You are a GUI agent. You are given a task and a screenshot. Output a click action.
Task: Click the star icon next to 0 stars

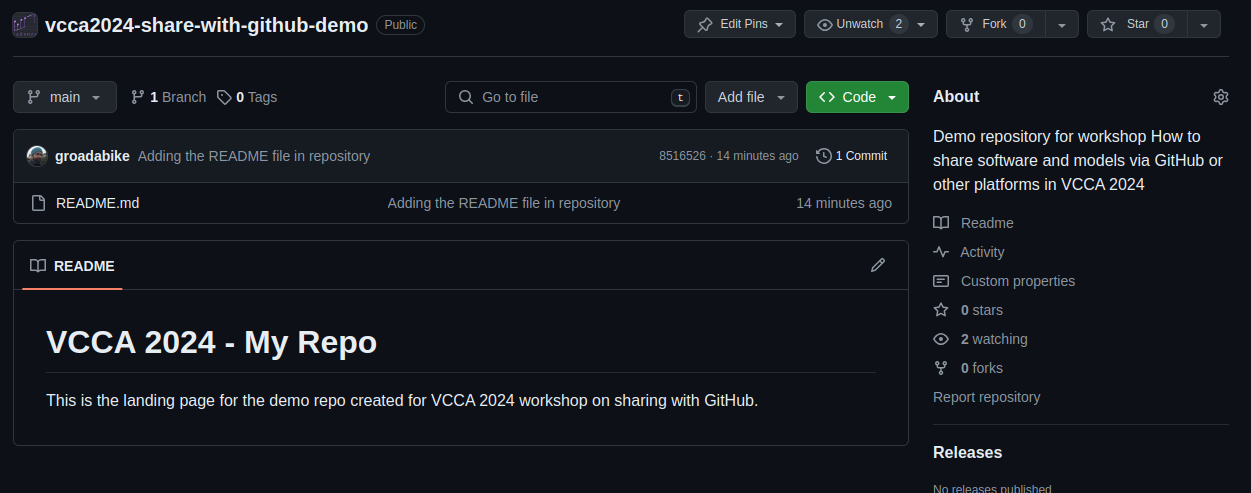point(941,310)
